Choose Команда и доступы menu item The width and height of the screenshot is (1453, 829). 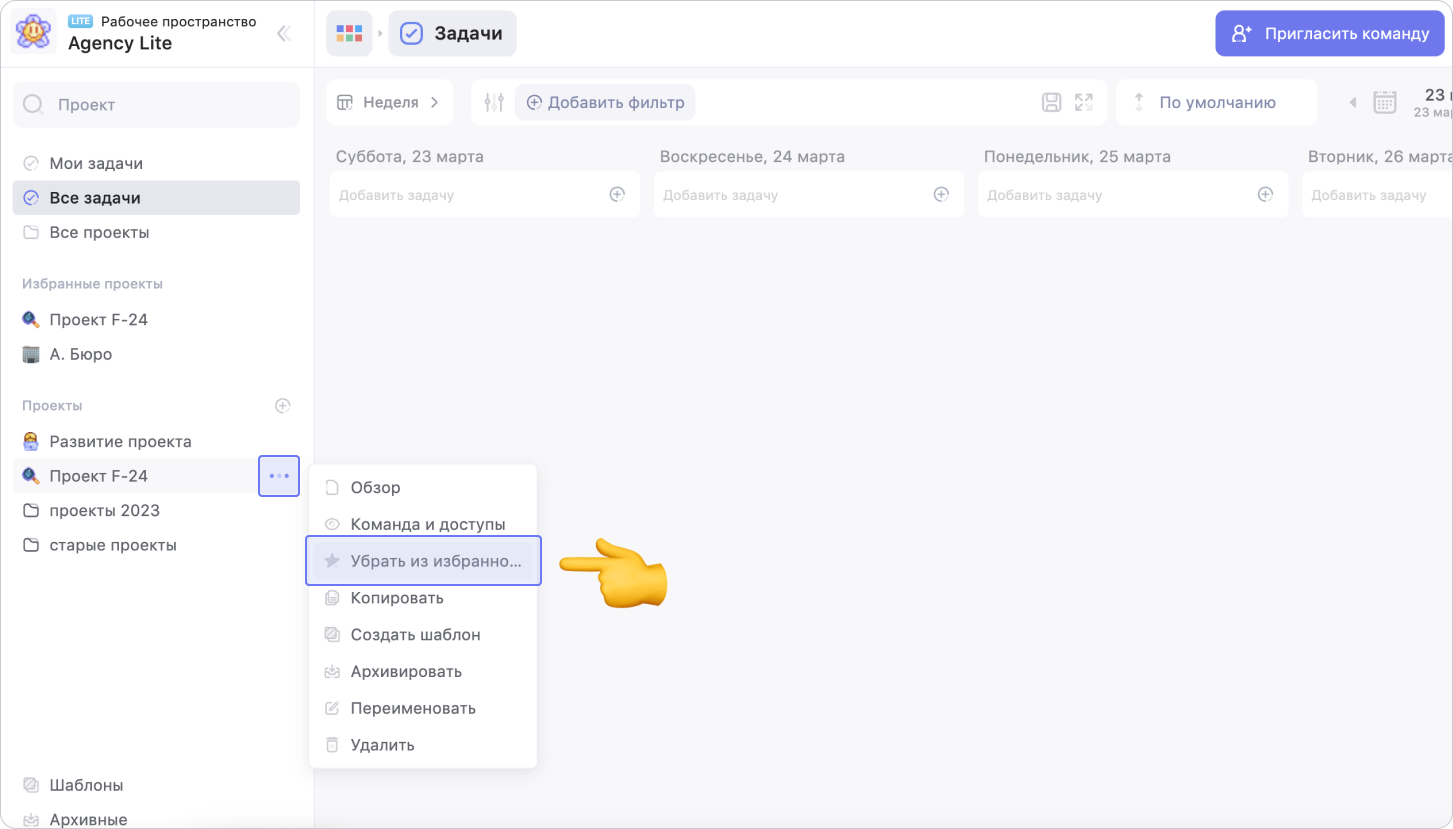pos(423,524)
